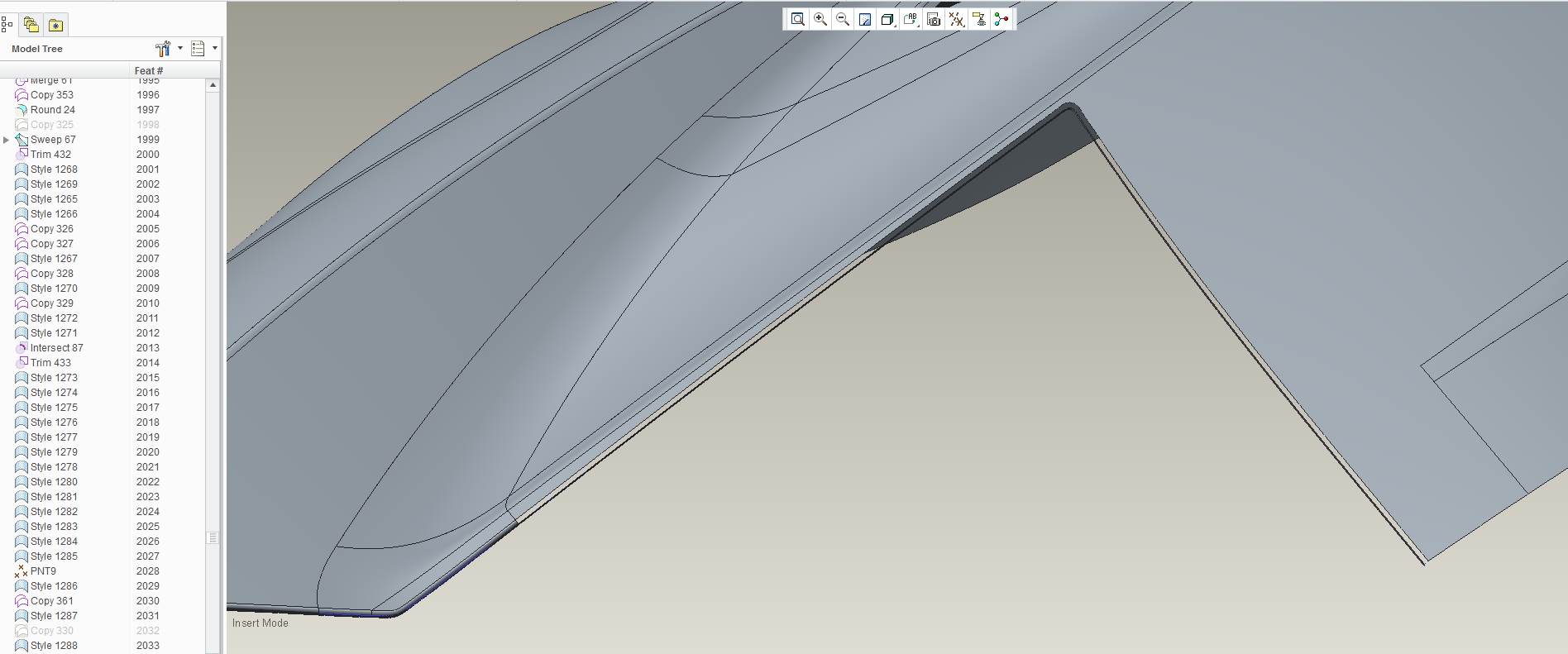Open the Display Style cube dropdown
Viewport: 1568px width, 654px height.
point(888,20)
